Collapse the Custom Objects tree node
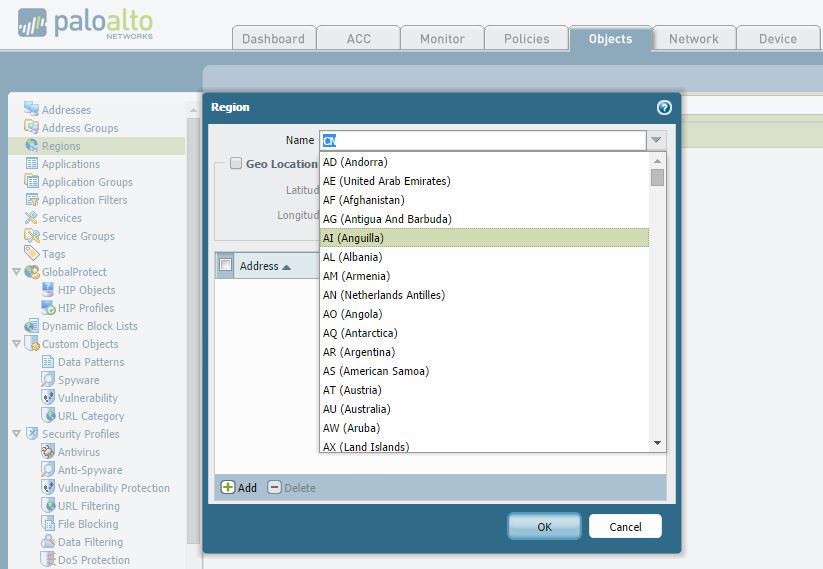823x569 pixels. tap(16, 343)
